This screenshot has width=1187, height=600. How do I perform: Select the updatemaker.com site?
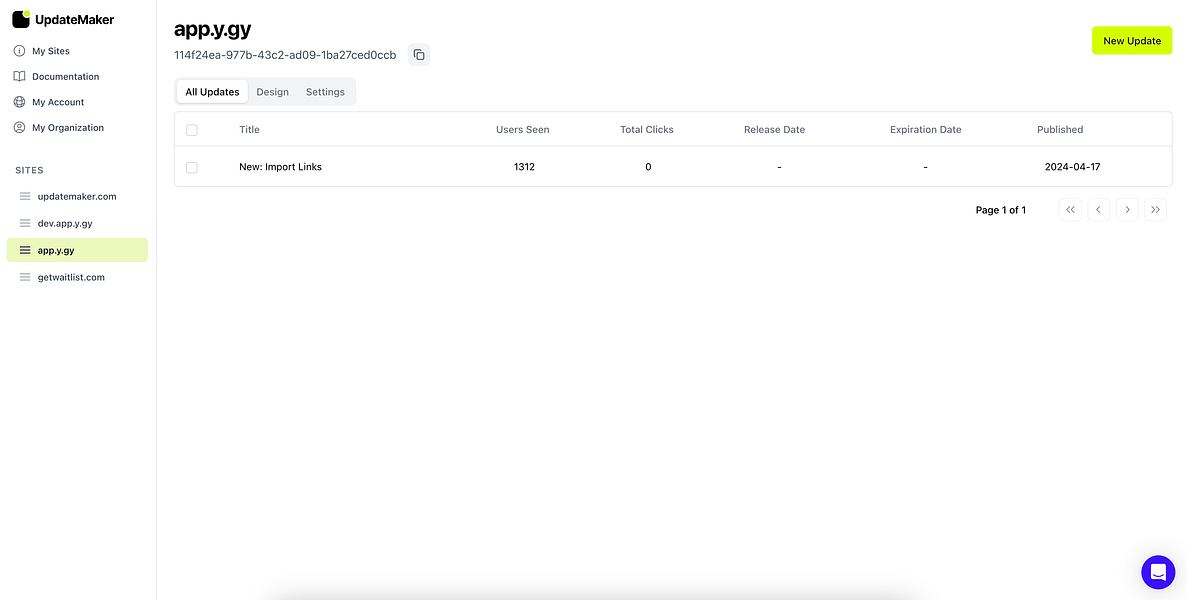click(x=77, y=196)
